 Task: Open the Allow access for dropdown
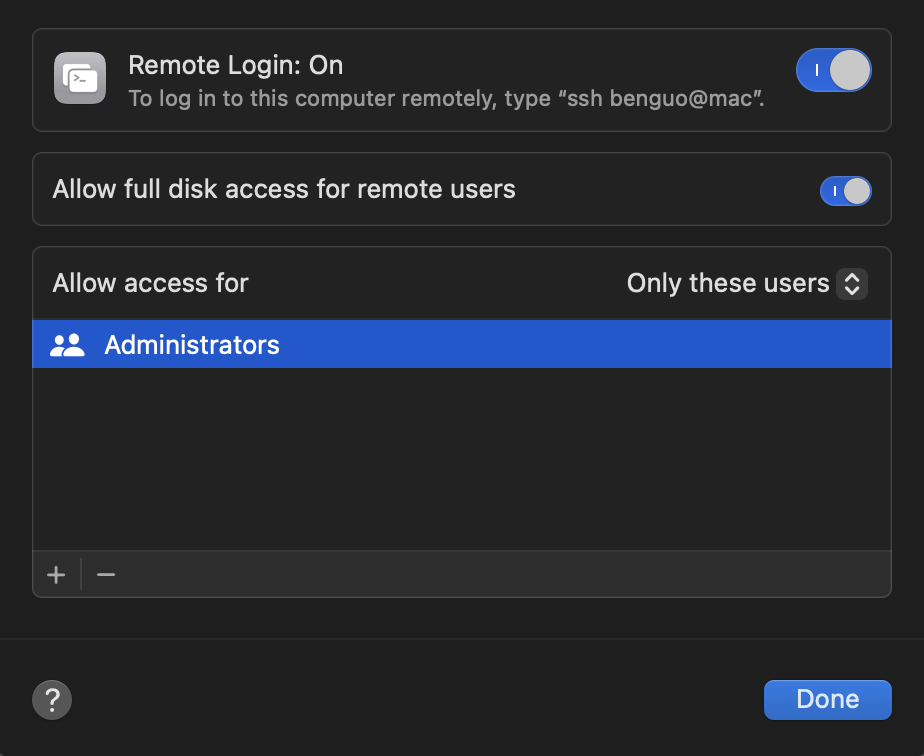747,283
